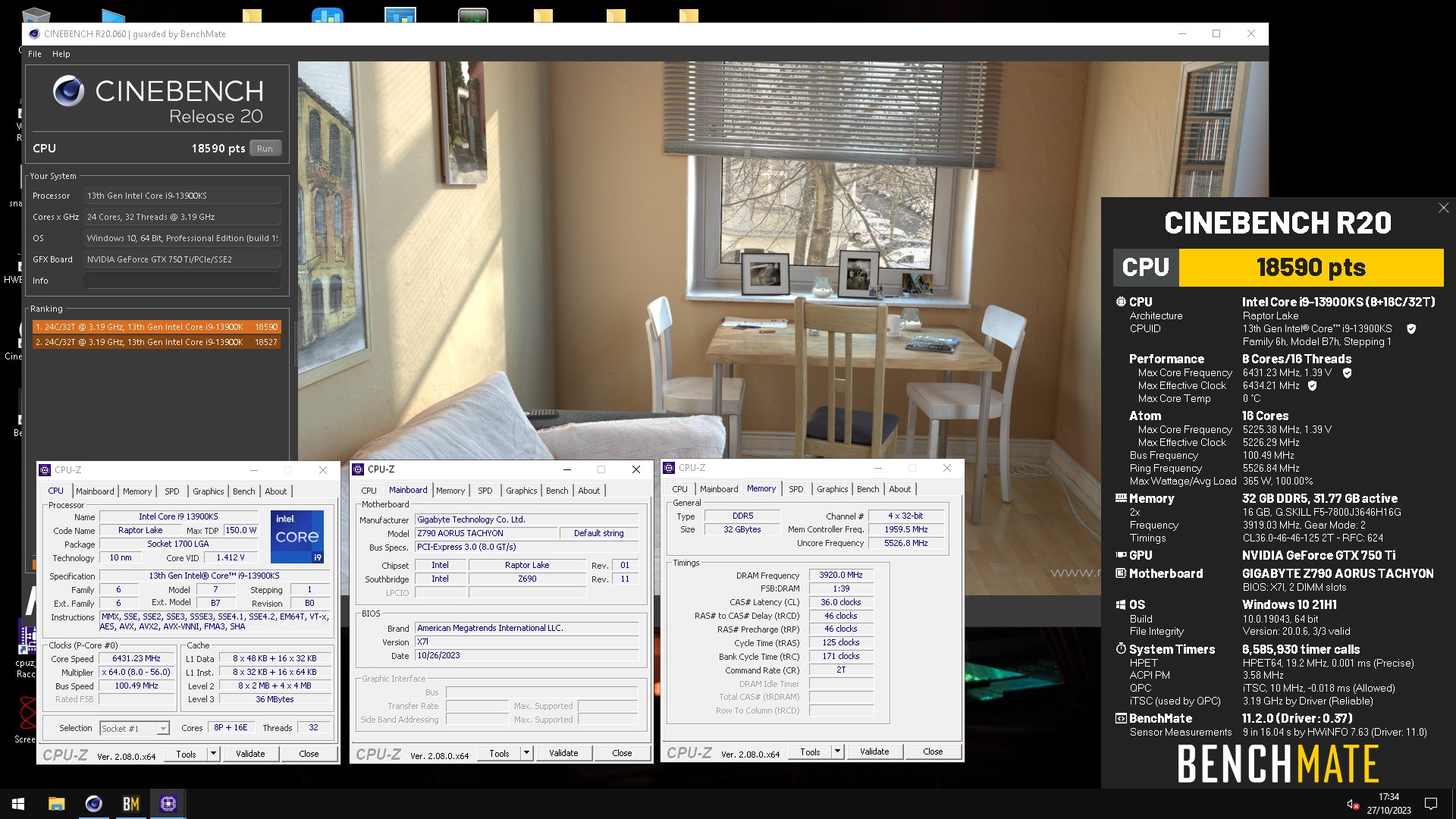Select Memory tab in first CPU-Z window

pyautogui.click(x=137, y=491)
